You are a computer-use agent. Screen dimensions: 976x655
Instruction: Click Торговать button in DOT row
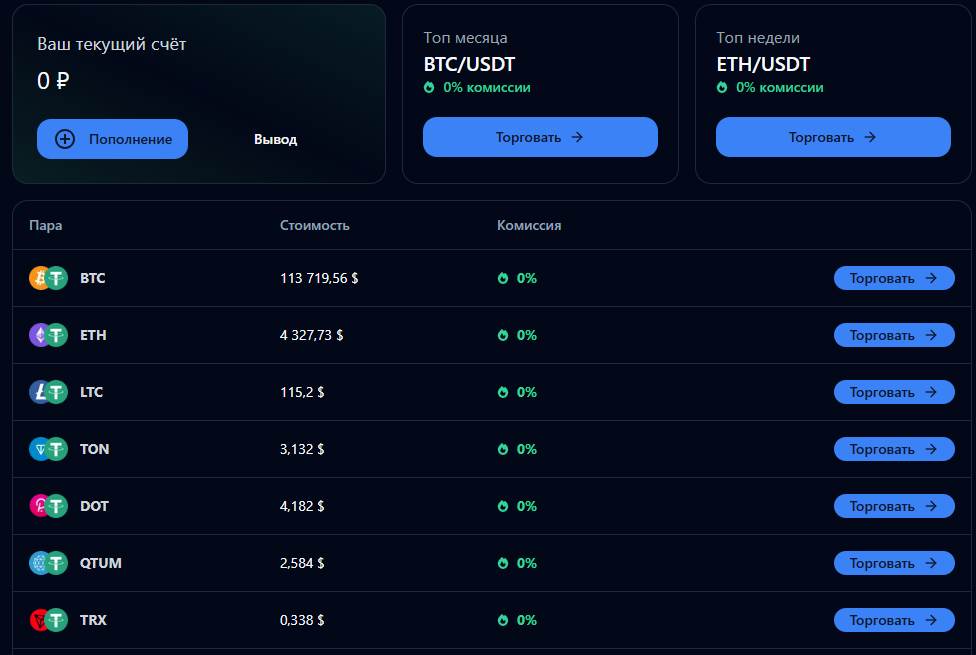pos(894,506)
